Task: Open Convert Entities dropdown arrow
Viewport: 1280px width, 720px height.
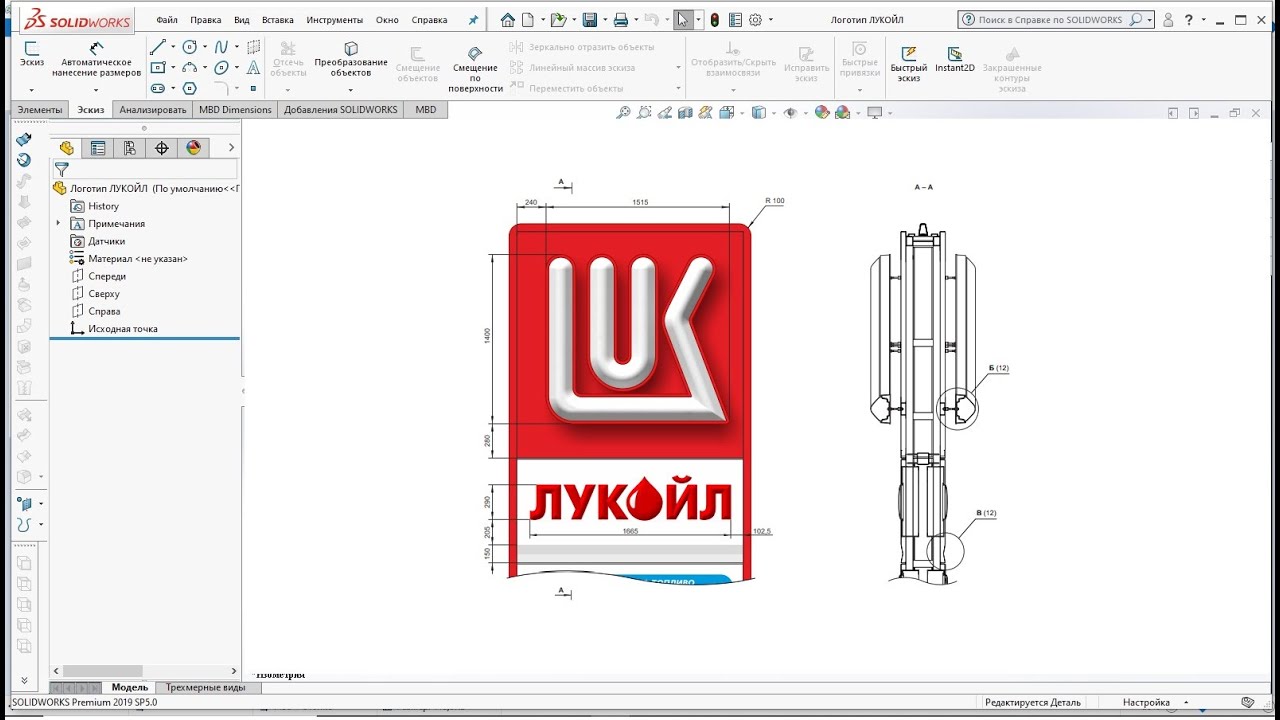Action: tap(351, 90)
